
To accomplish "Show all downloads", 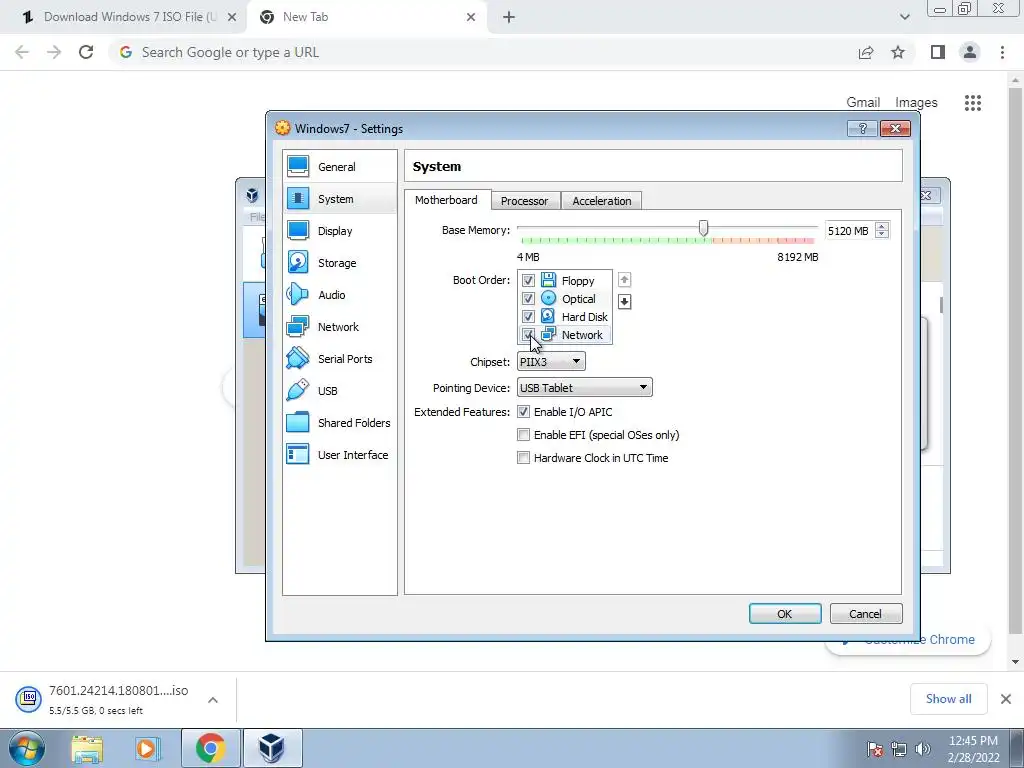I will [948, 699].
